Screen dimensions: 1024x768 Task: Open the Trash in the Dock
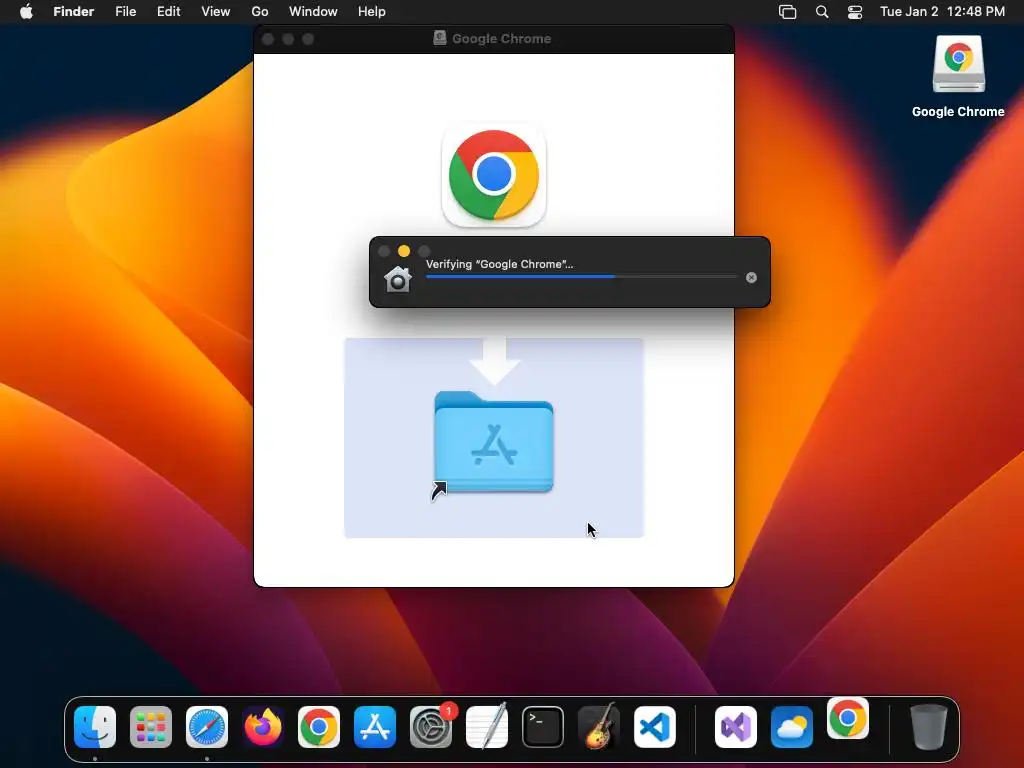(929, 727)
